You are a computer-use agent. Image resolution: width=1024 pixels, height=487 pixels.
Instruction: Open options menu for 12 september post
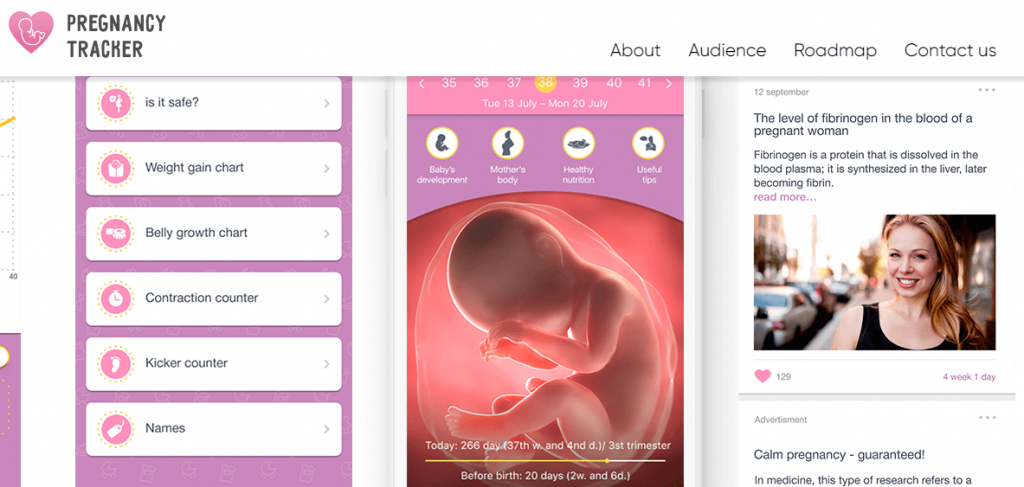tap(987, 90)
